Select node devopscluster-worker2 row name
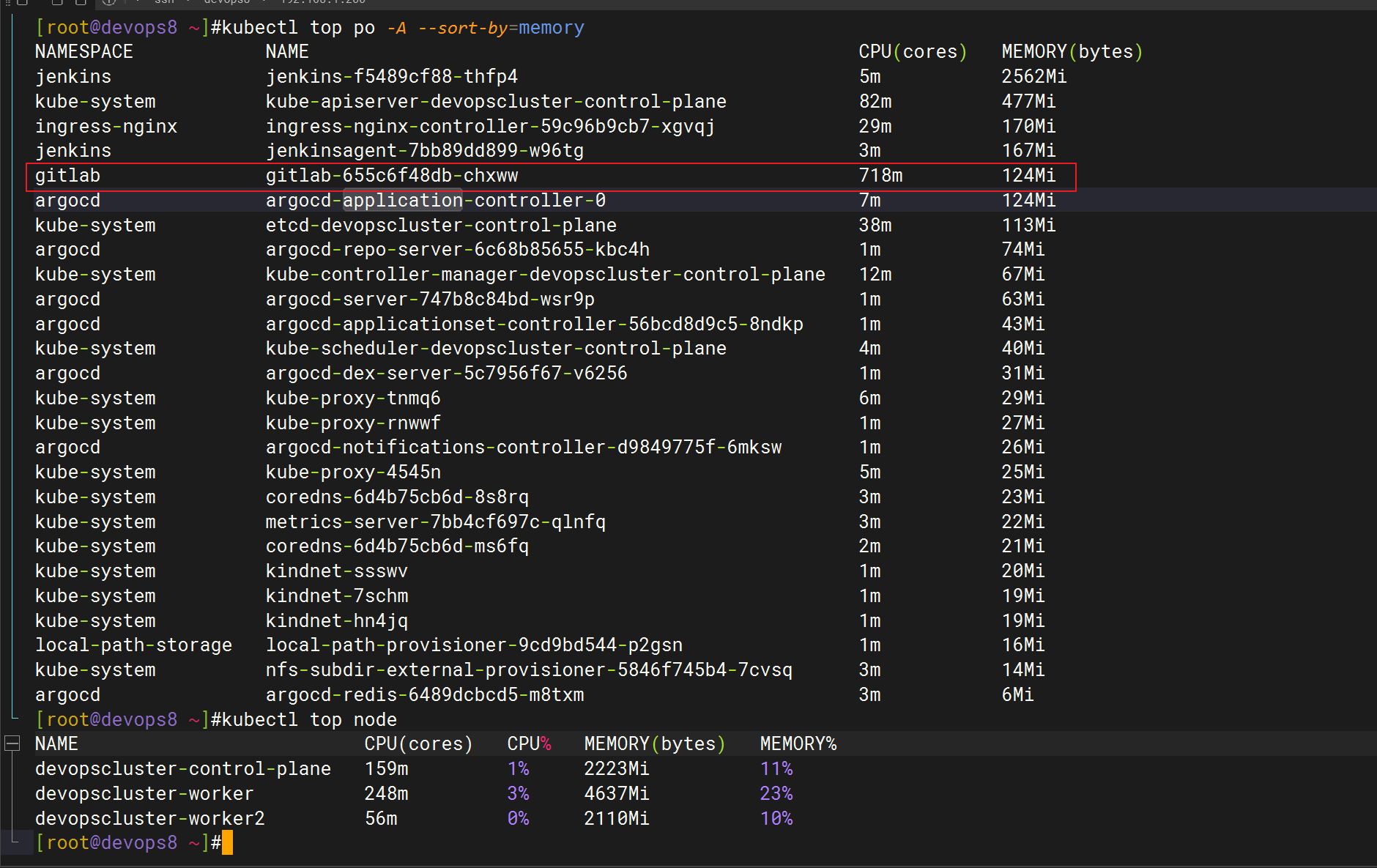Viewport: 1377px width, 868px height. pyautogui.click(x=150, y=819)
